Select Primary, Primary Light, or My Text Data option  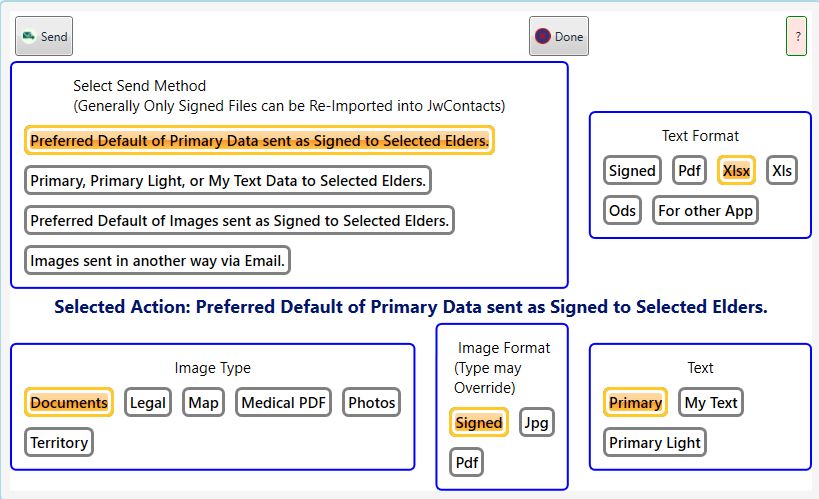pyautogui.click(x=228, y=180)
